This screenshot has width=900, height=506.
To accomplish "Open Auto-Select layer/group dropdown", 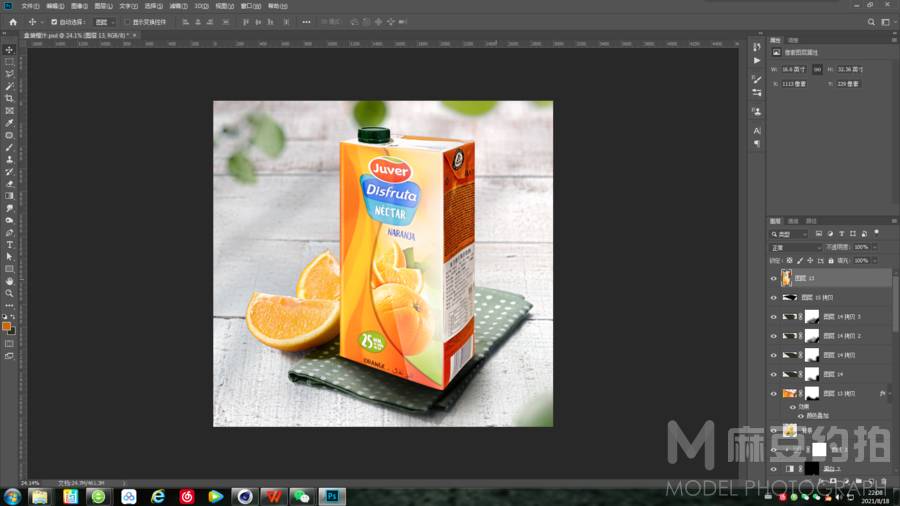I will click(x=104, y=22).
